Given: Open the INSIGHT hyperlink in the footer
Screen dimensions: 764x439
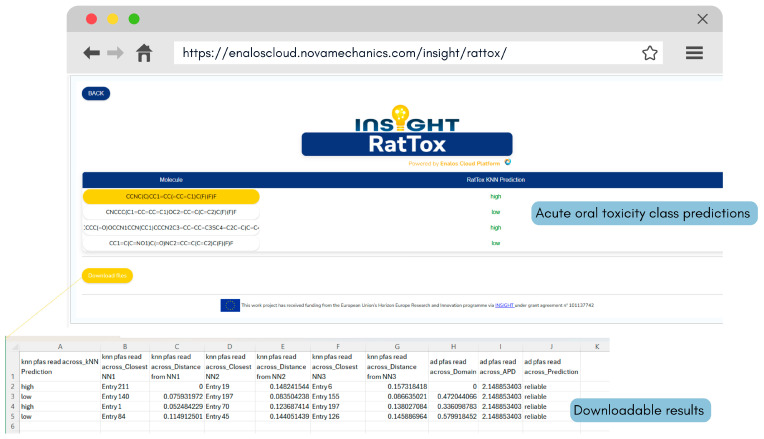Looking at the screenshot, I should click(x=504, y=305).
